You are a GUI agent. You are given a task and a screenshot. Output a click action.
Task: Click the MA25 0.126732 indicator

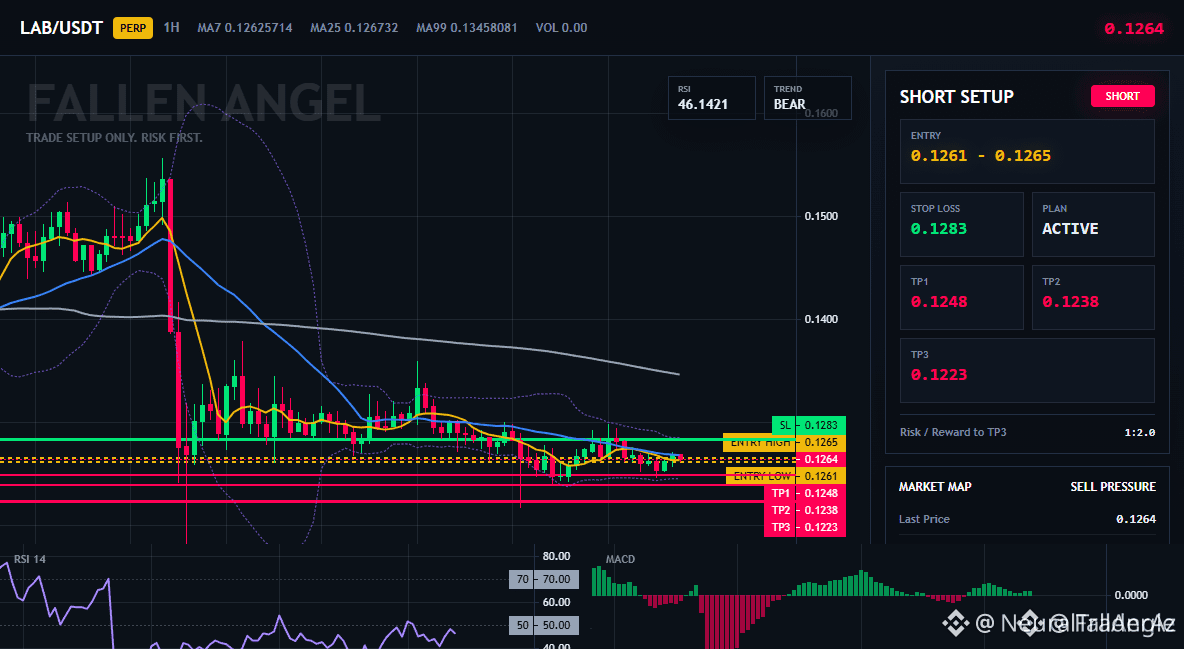(354, 28)
